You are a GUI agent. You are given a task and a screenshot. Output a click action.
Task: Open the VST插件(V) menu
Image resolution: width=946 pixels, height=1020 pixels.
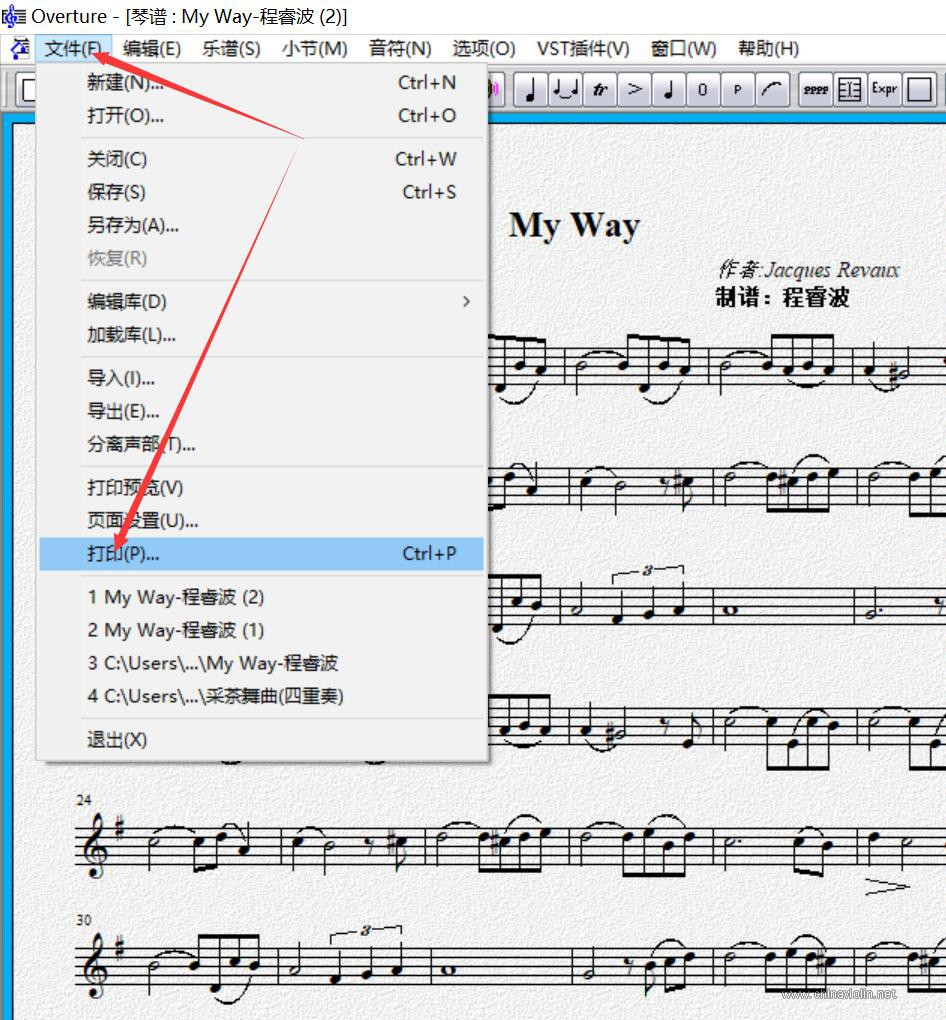[x=583, y=49]
